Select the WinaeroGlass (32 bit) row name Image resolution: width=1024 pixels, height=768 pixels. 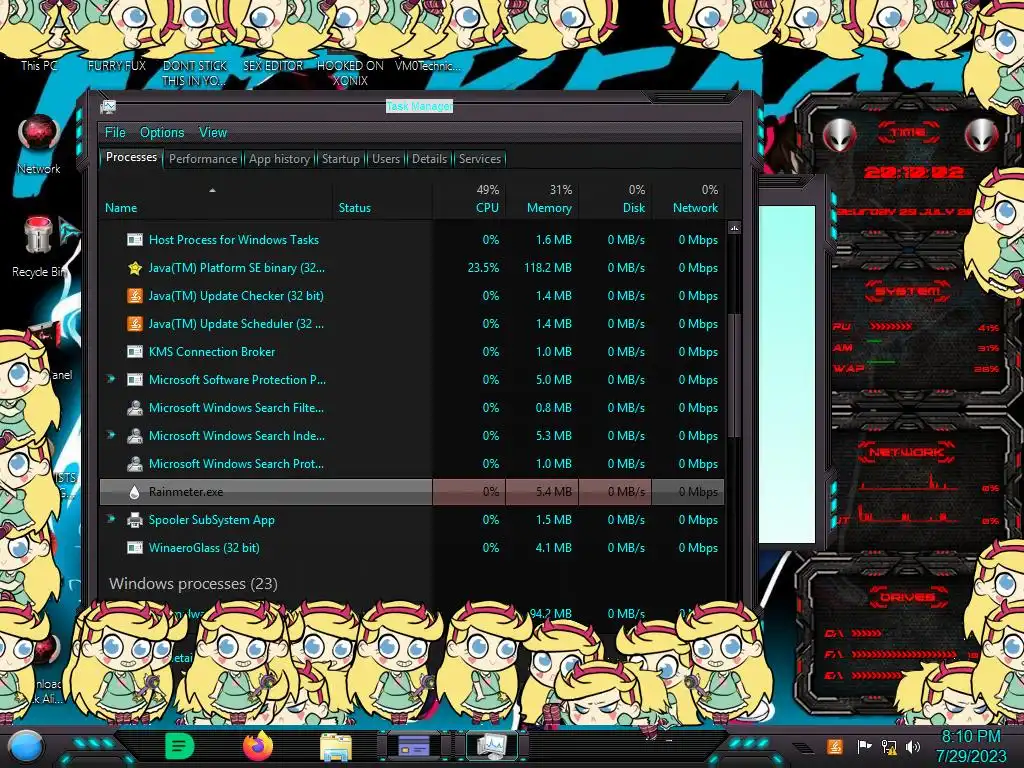(x=204, y=548)
